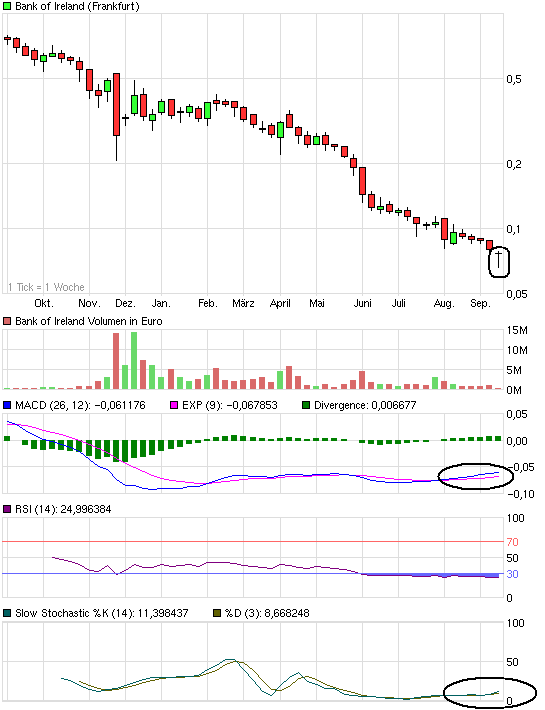This screenshot has width=545, height=710.
Task: Click the 10M volume axis label
Action: [x=517, y=350]
